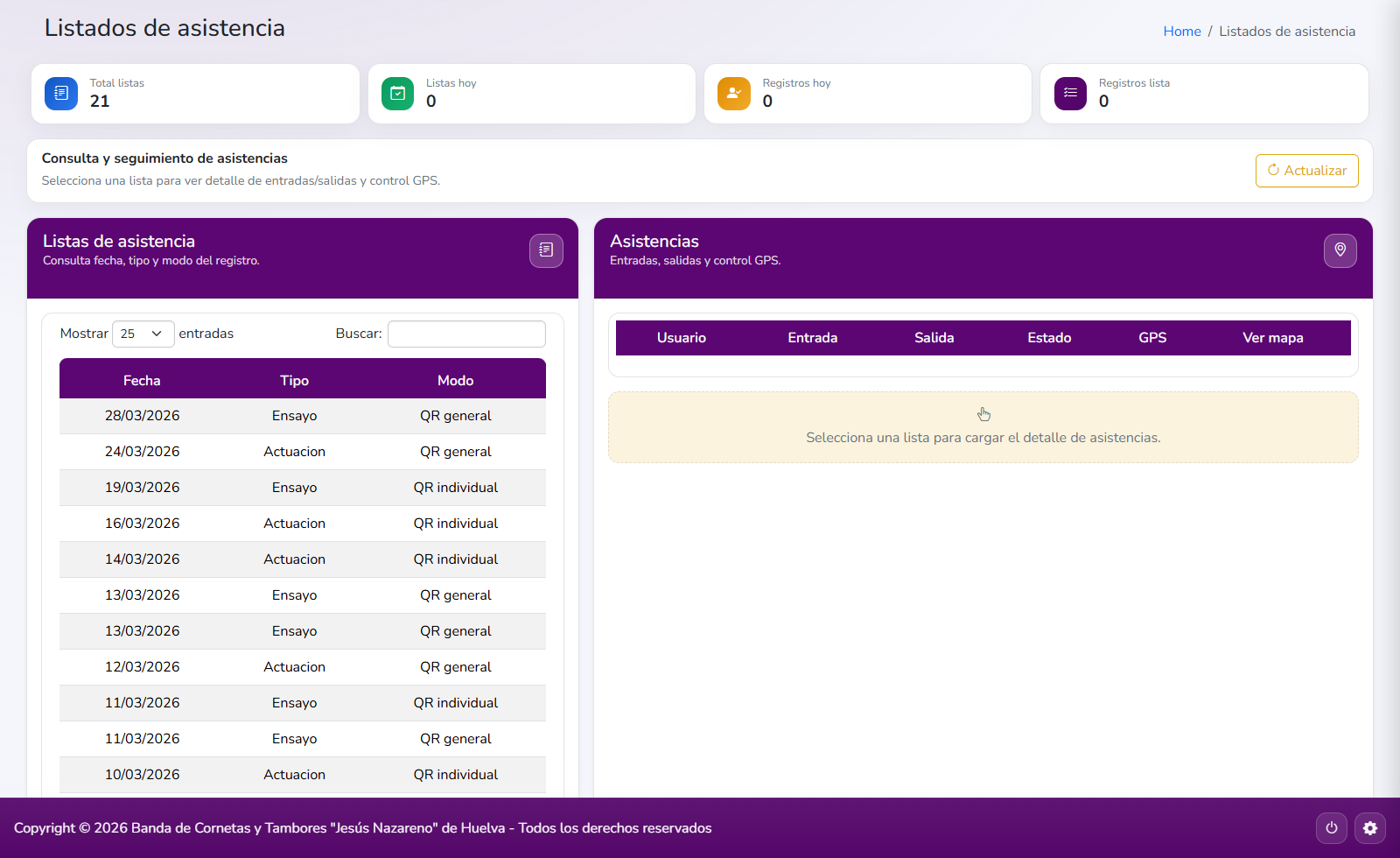Sort the list by Modo column
Screen dimensions: 1400x858
click(x=455, y=380)
